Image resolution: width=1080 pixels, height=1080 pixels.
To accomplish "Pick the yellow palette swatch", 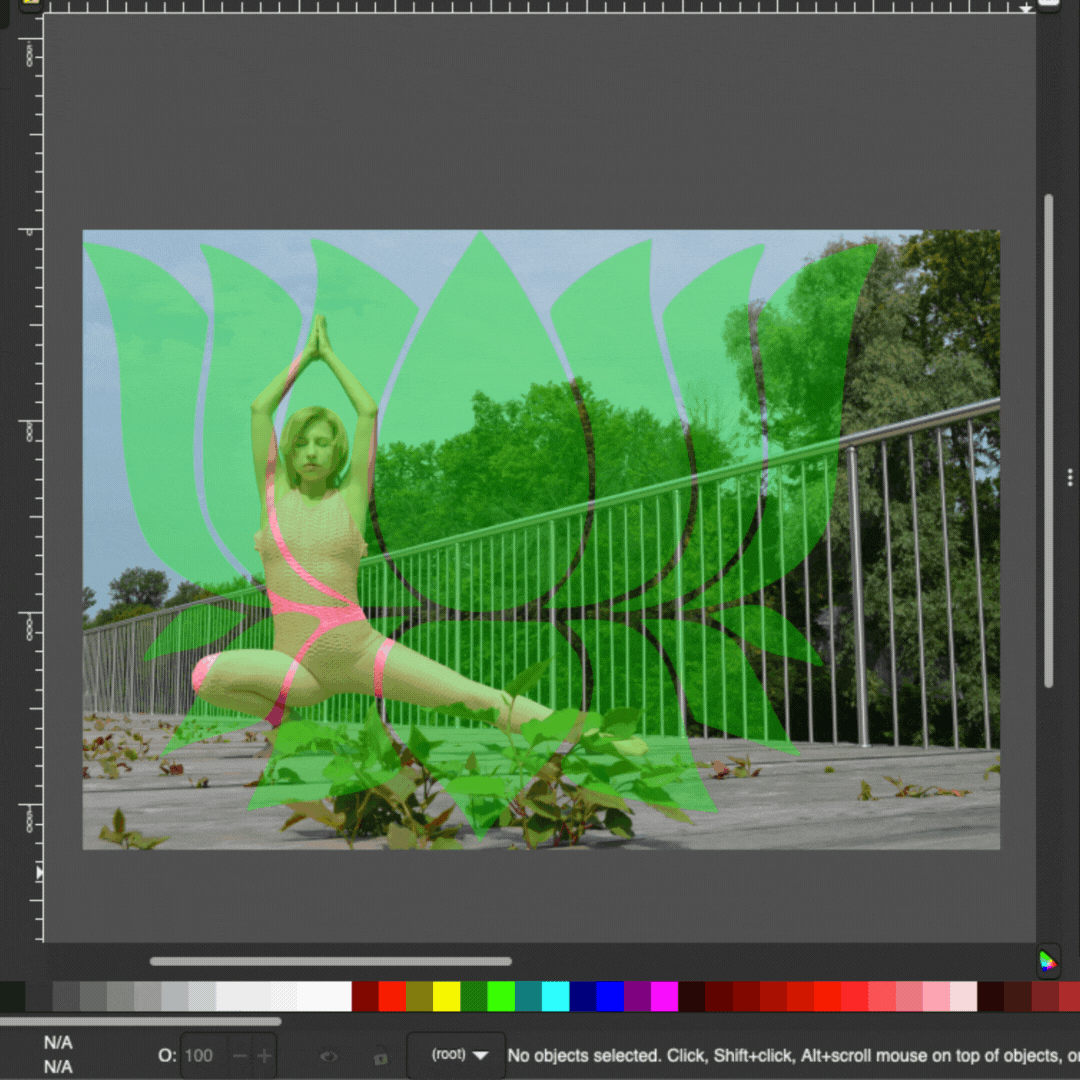I will [x=446, y=996].
